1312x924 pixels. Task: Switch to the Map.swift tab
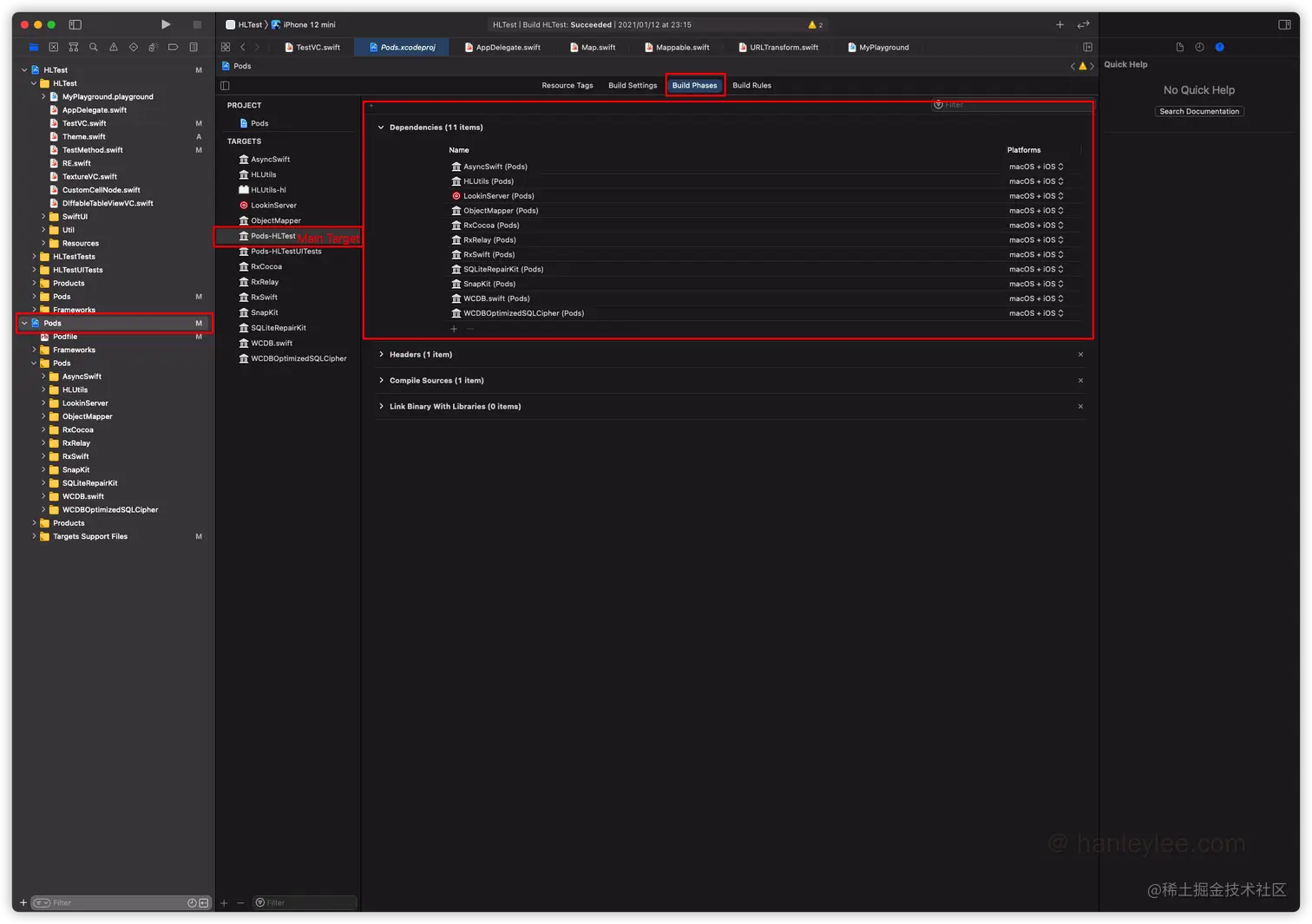[x=593, y=47]
